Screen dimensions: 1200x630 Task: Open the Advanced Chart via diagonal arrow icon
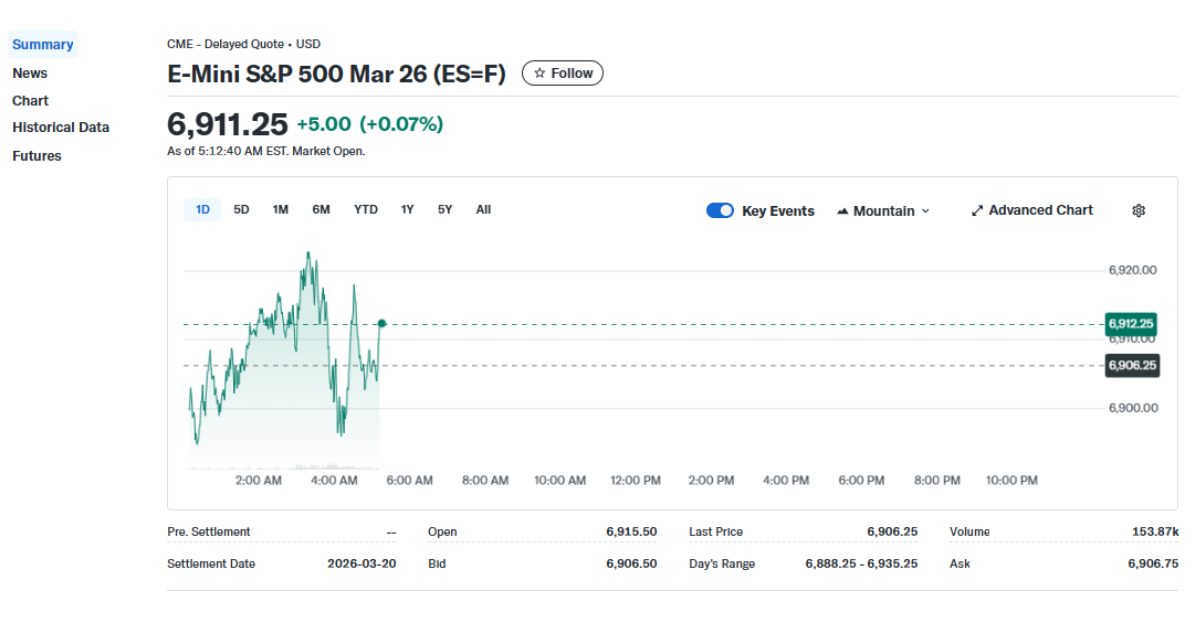977,210
